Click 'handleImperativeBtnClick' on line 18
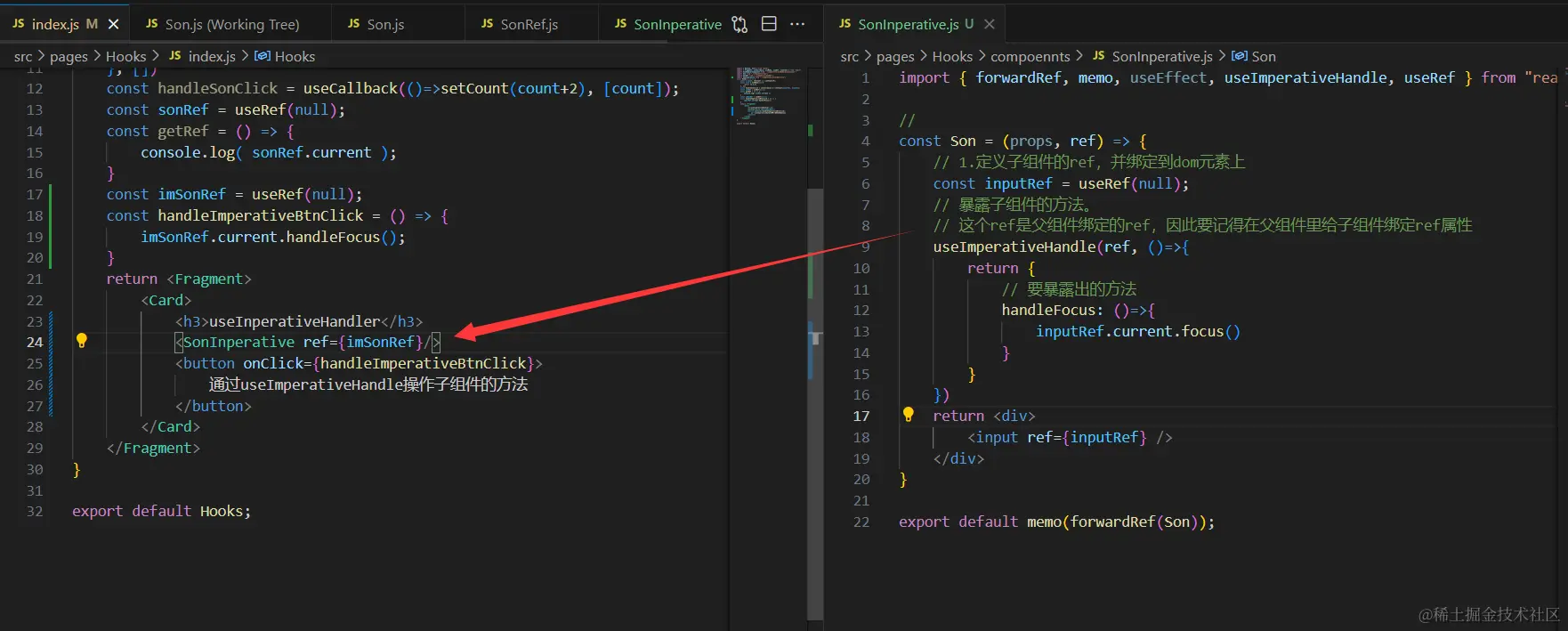 point(261,215)
